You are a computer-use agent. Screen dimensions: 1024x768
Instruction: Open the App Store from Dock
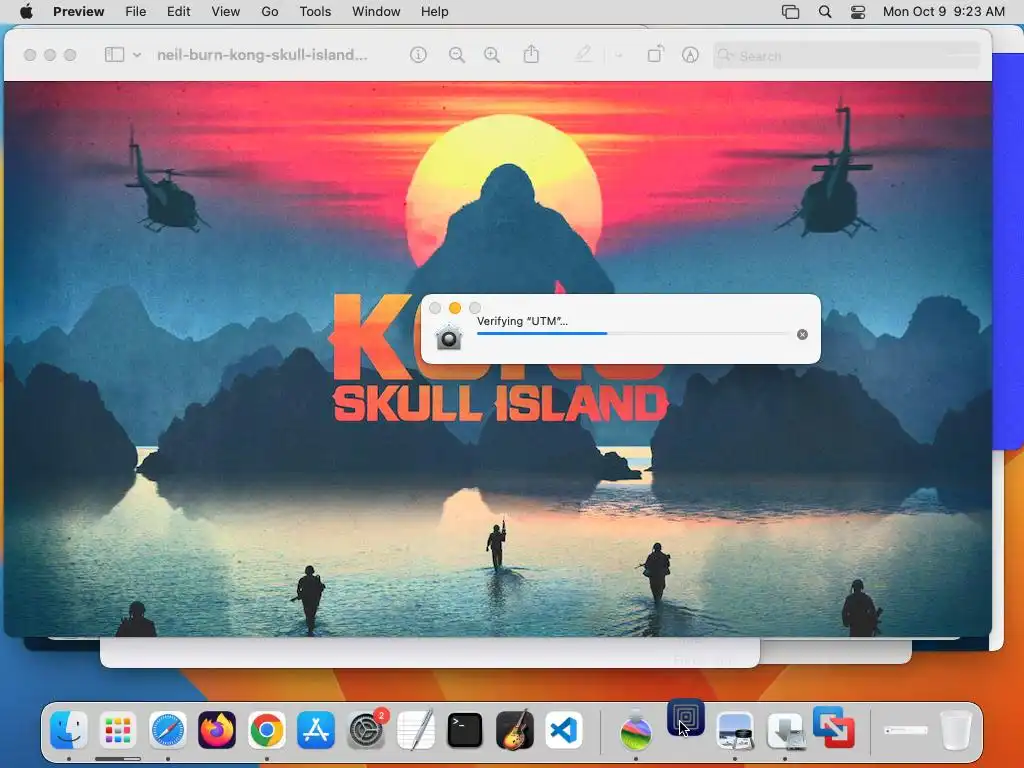tap(316, 729)
